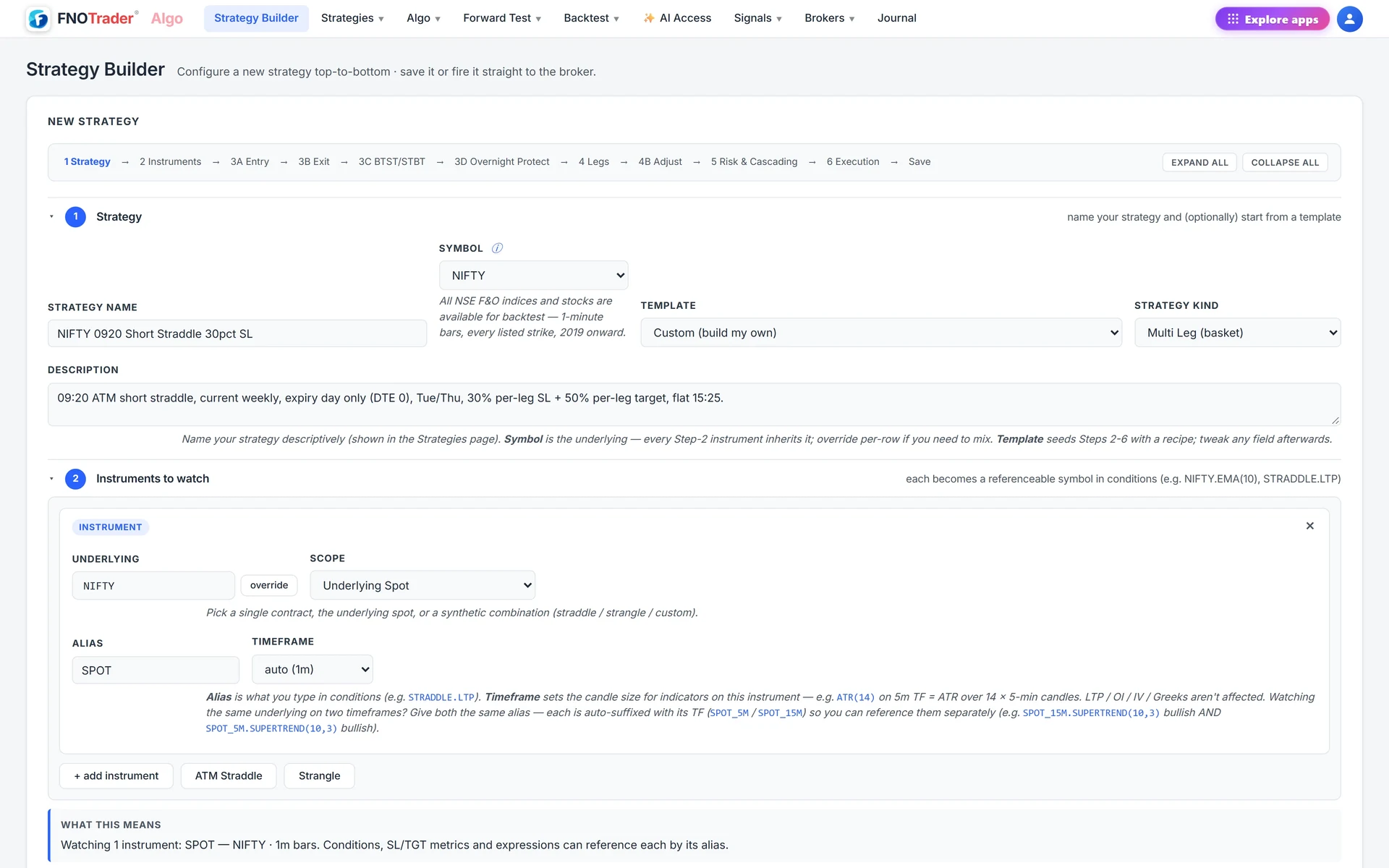Open the Forward Test menu
This screenshot has height=868, width=1389.
pos(502,18)
